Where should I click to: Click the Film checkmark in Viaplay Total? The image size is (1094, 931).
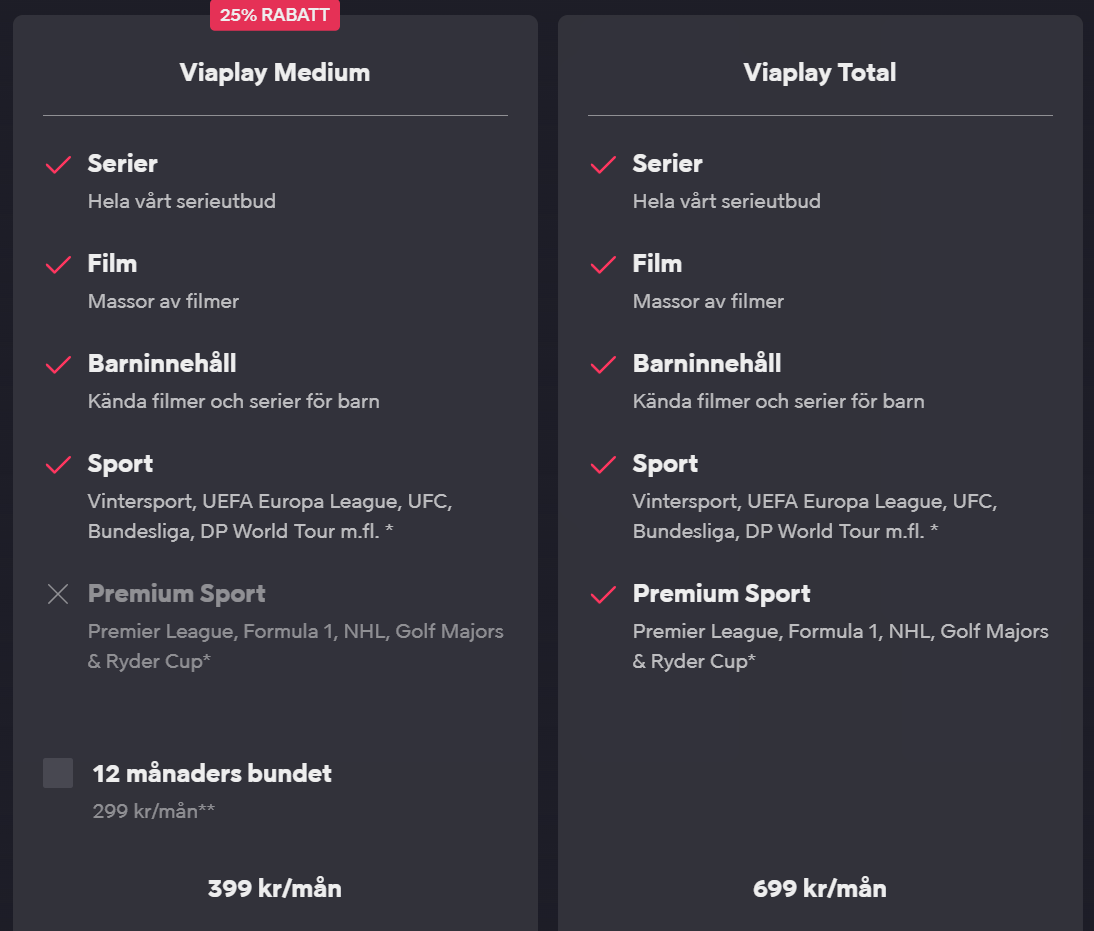click(603, 265)
